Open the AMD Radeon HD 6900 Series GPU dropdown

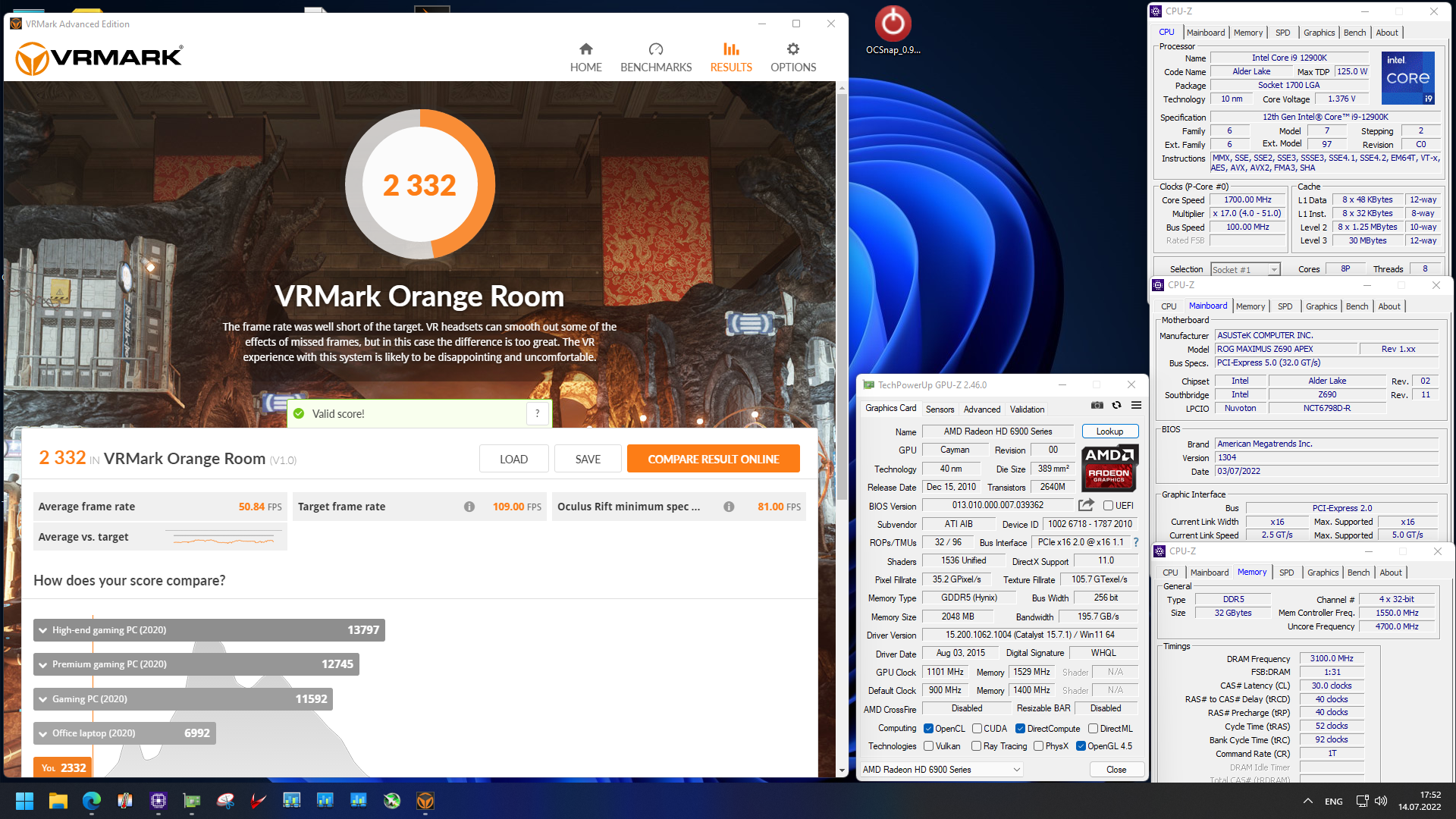click(x=941, y=770)
